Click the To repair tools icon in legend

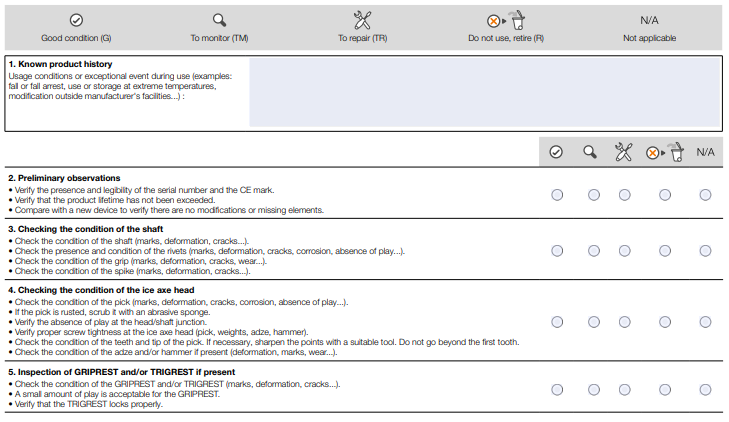pyautogui.click(x=362, y=20)
